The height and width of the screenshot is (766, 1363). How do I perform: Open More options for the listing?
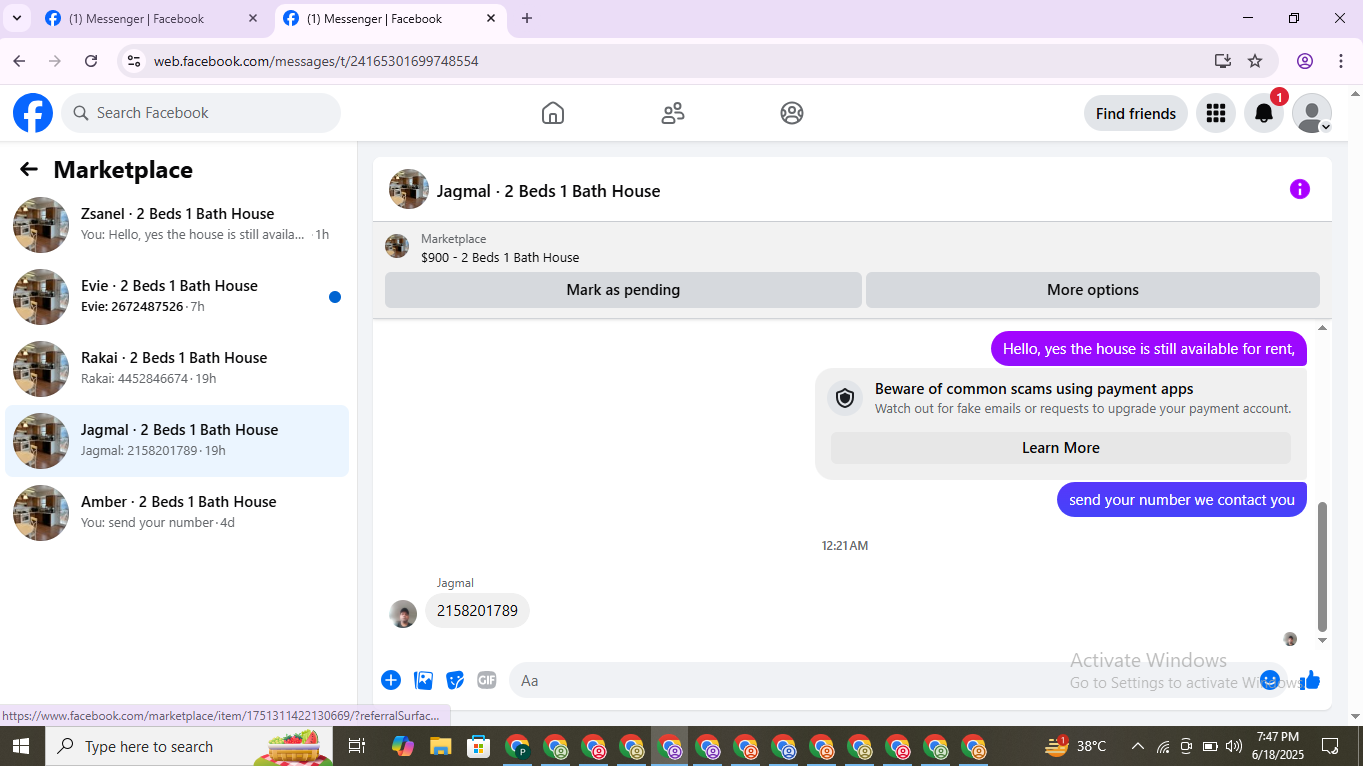pyautogui.click(x=1093, y=290)
